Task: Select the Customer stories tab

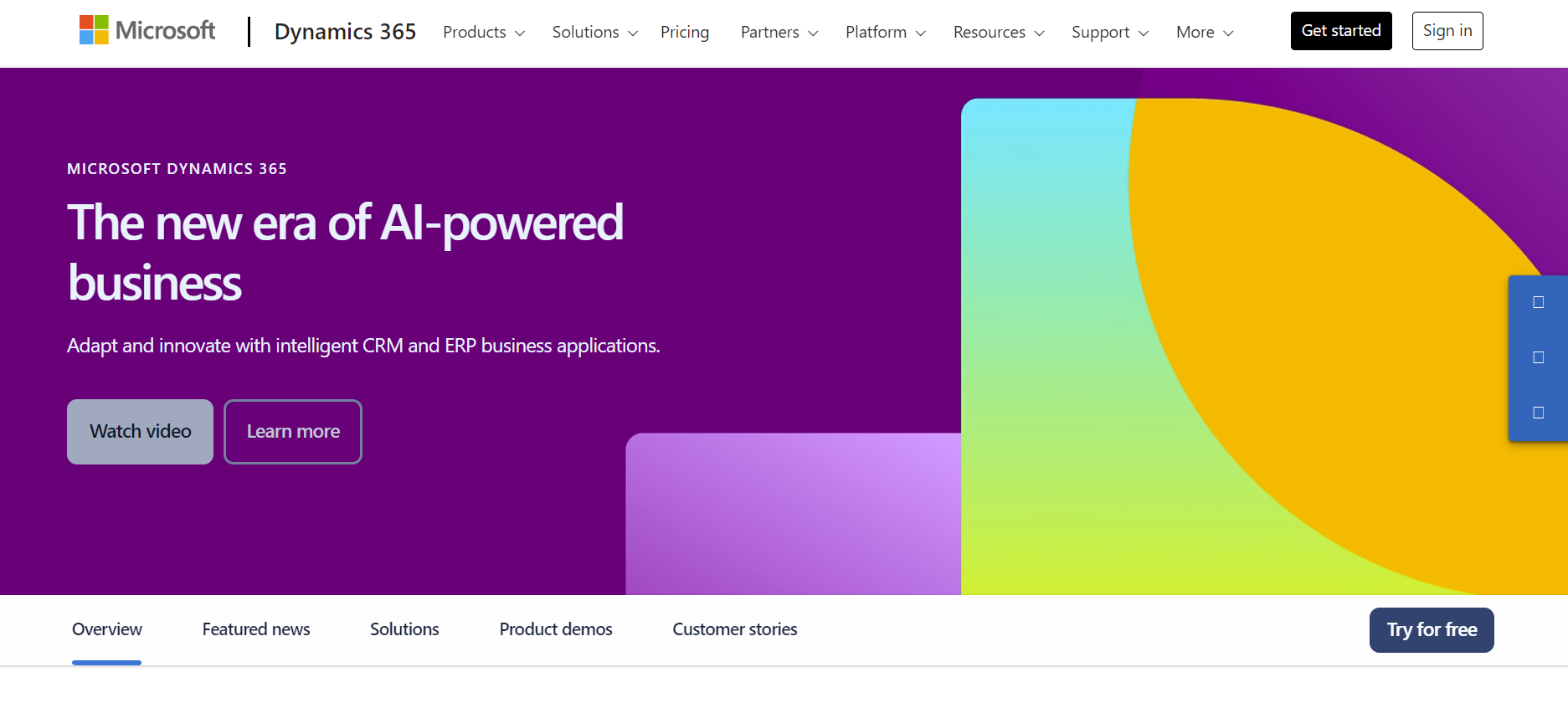Action: 735,629
